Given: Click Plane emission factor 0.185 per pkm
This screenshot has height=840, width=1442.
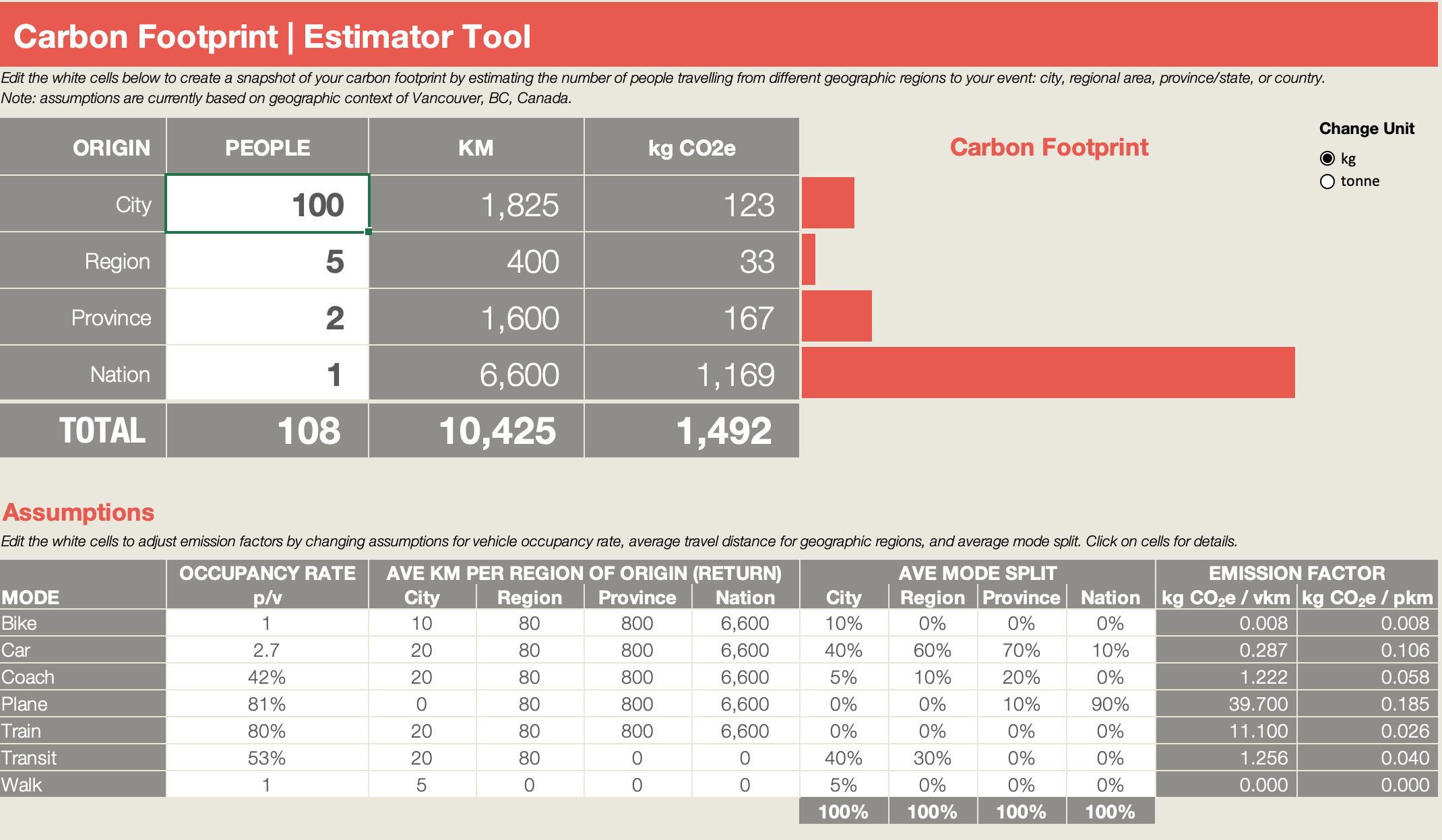Looking at the screenshot, I should point(1368,704).
